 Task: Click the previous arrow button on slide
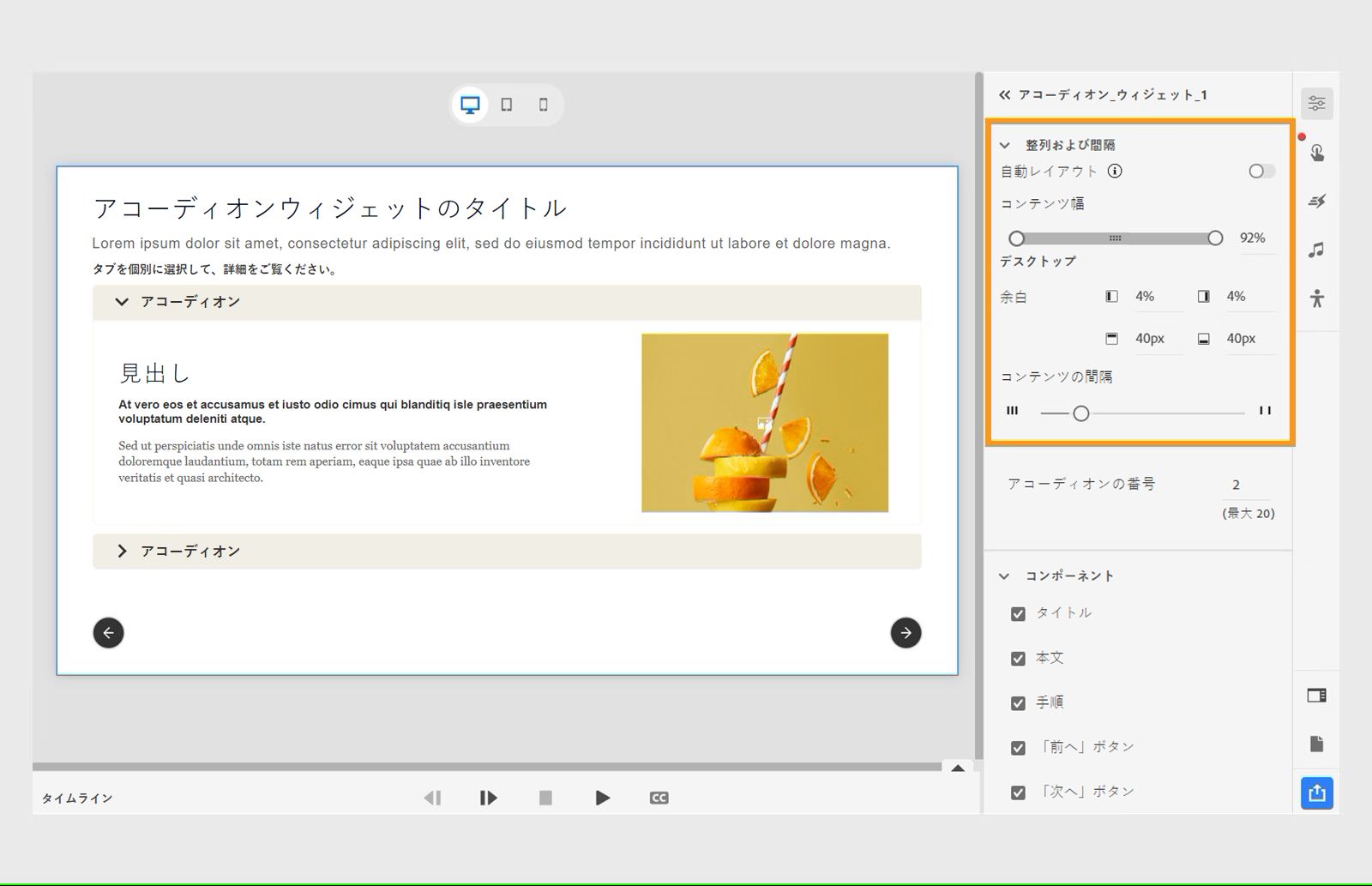click(108, 633)
